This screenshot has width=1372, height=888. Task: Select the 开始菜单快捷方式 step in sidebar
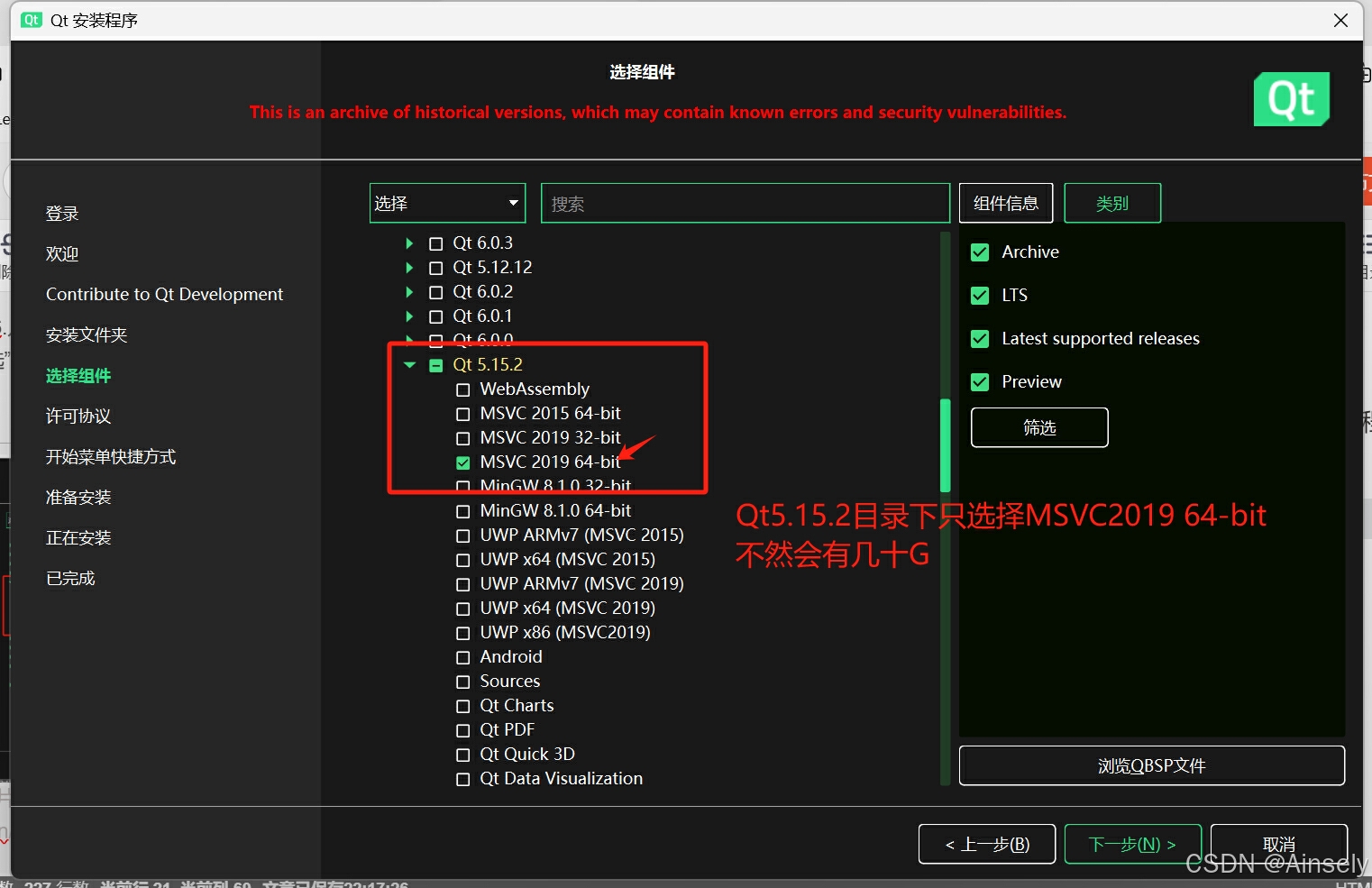tap(111, 457)
